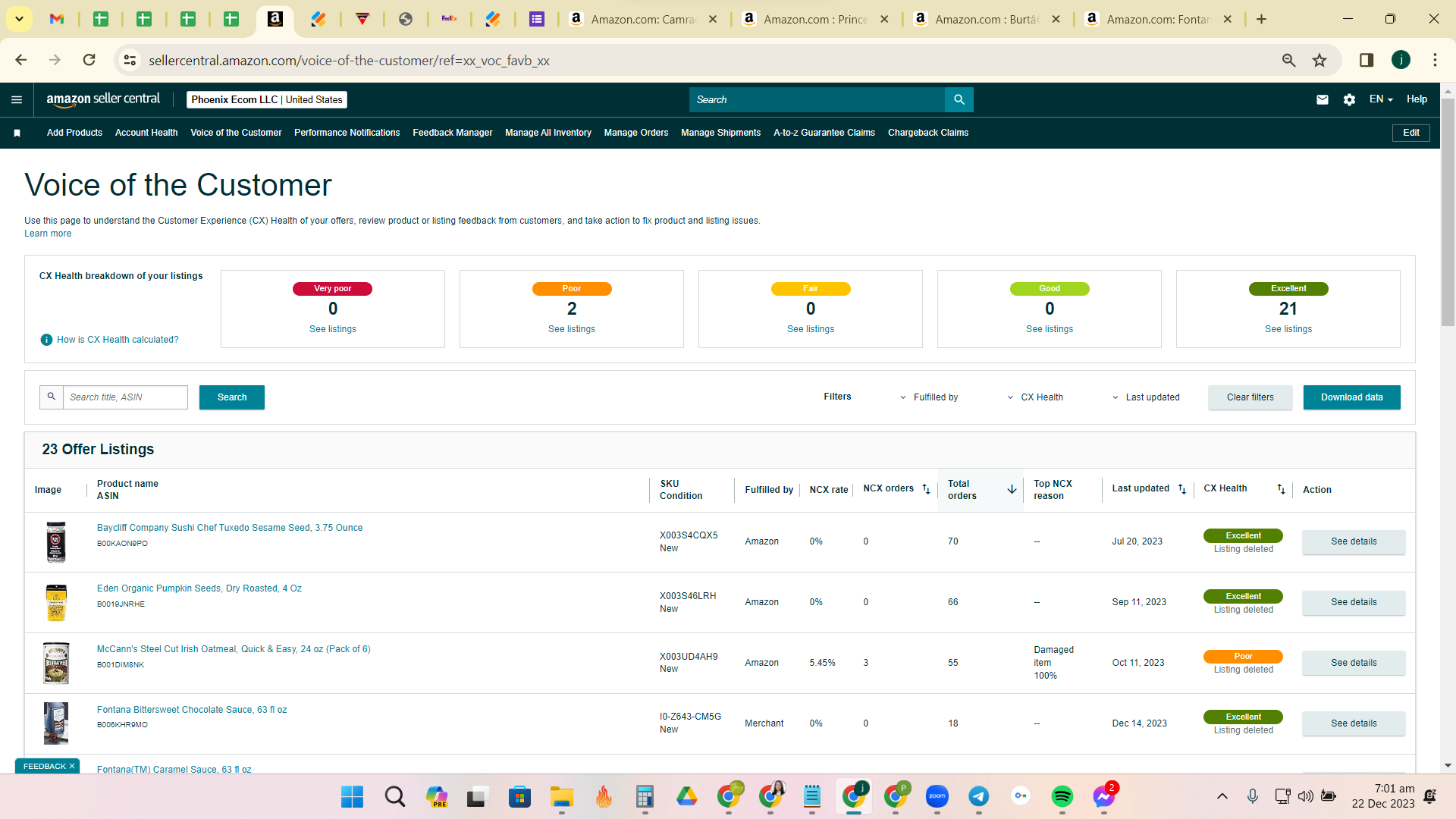This screenshot has width=1456, height=819.
Task: Expand the Last updated filter
Action: point(1146,397)
